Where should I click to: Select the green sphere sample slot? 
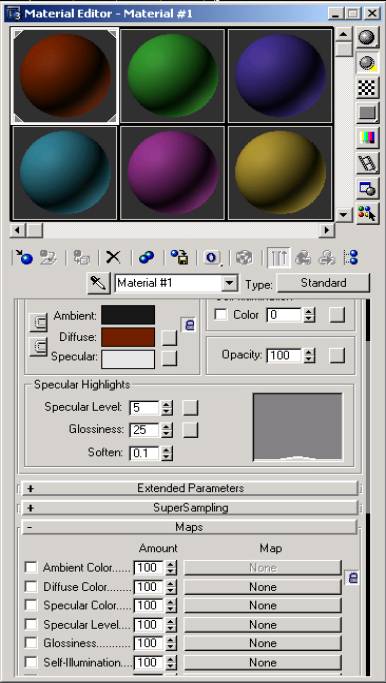tap(173, 75)
